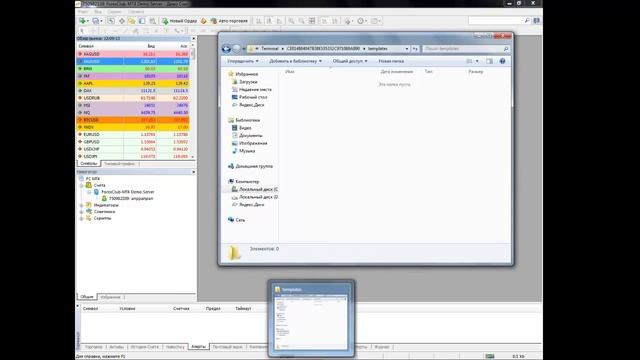This screenshot has height=360, width=640.
Task: Open the Упорядочить dropdown menu
Action: 242,61
